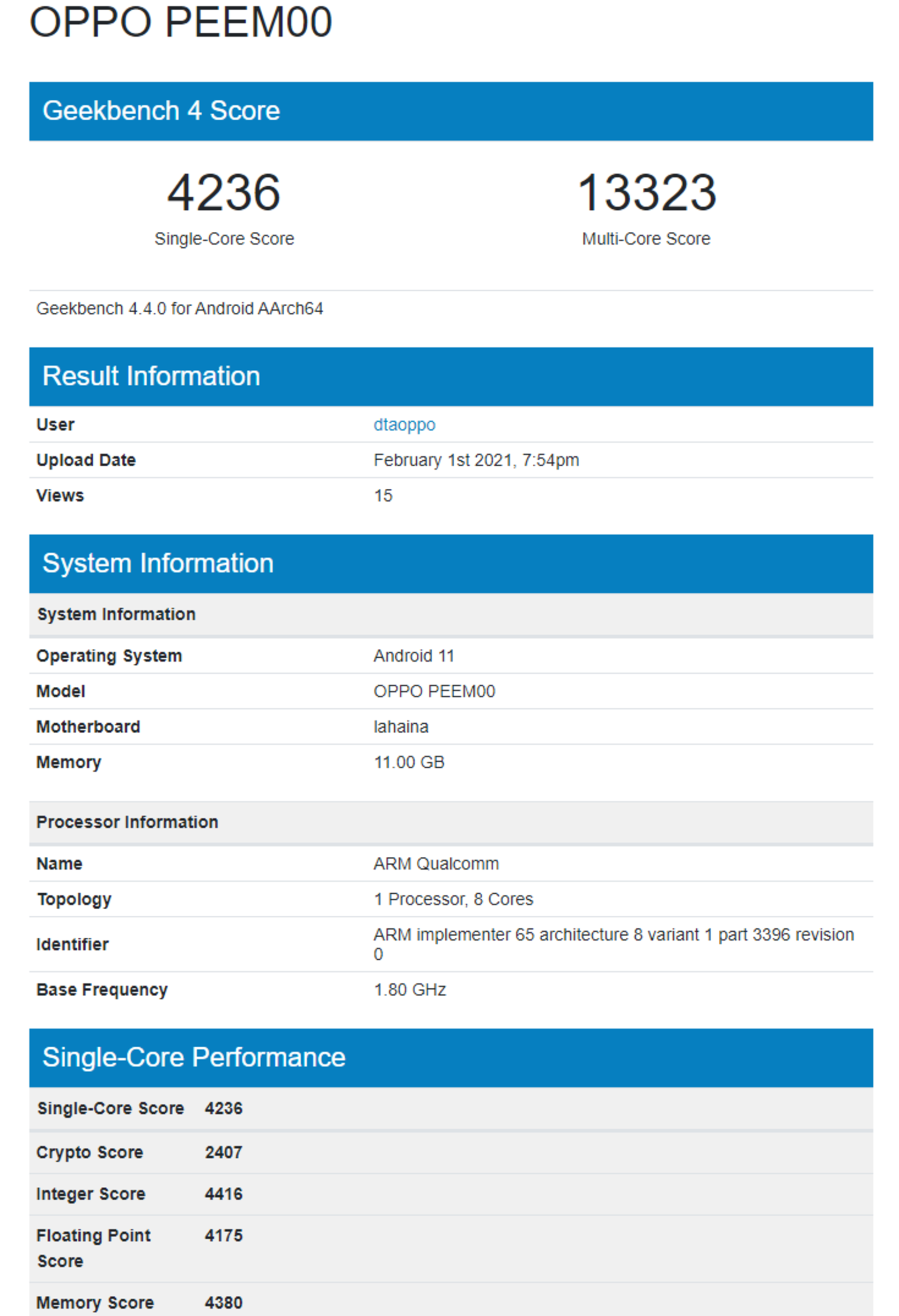The image size is (899, 1316).
Task: Select the Crypto Score label
Action: click(x=89, y=1153)
